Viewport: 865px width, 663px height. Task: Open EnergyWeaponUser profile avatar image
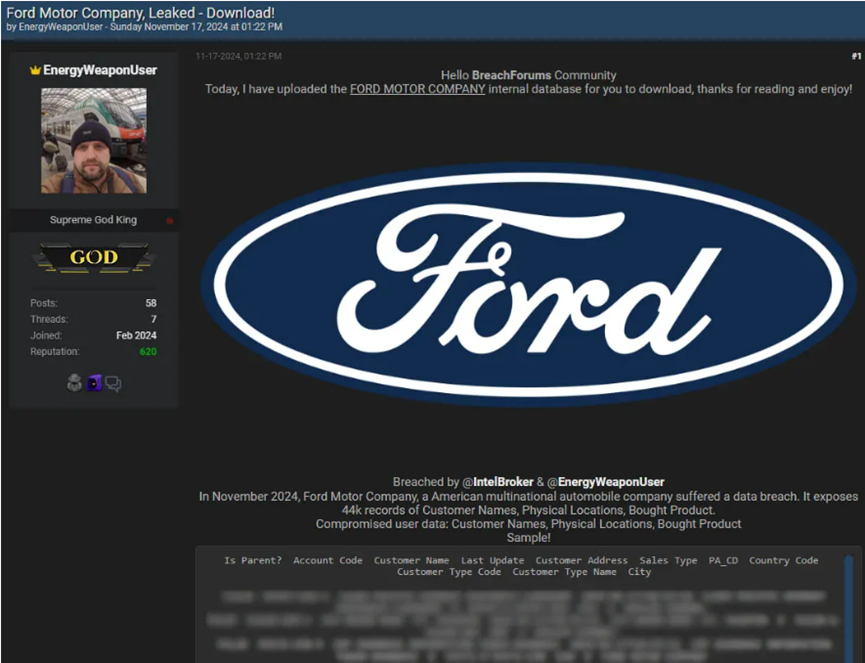tap(94, 141)
